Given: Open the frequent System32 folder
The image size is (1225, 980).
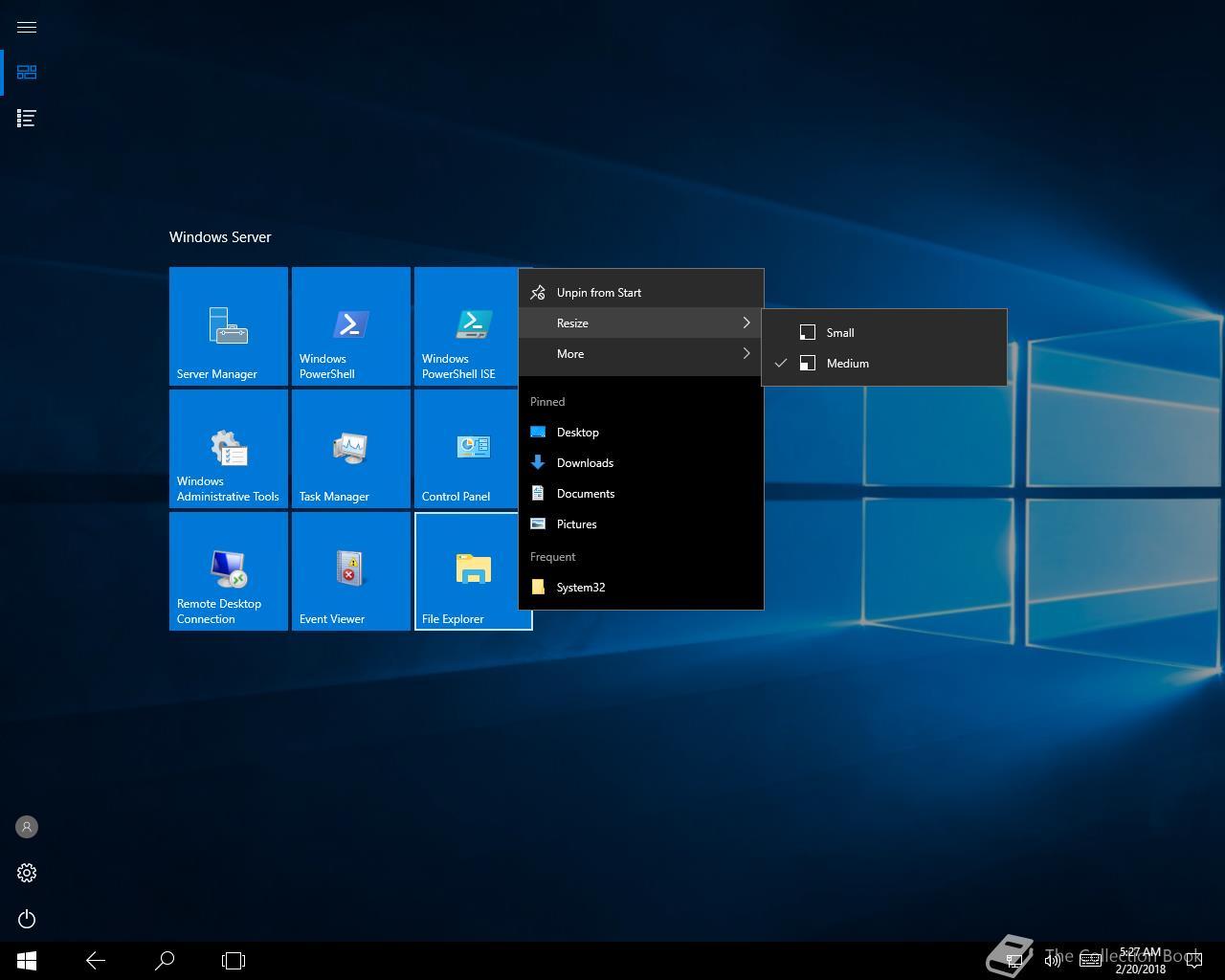Looking at the screenshot, I should click(x=580, y=588).
